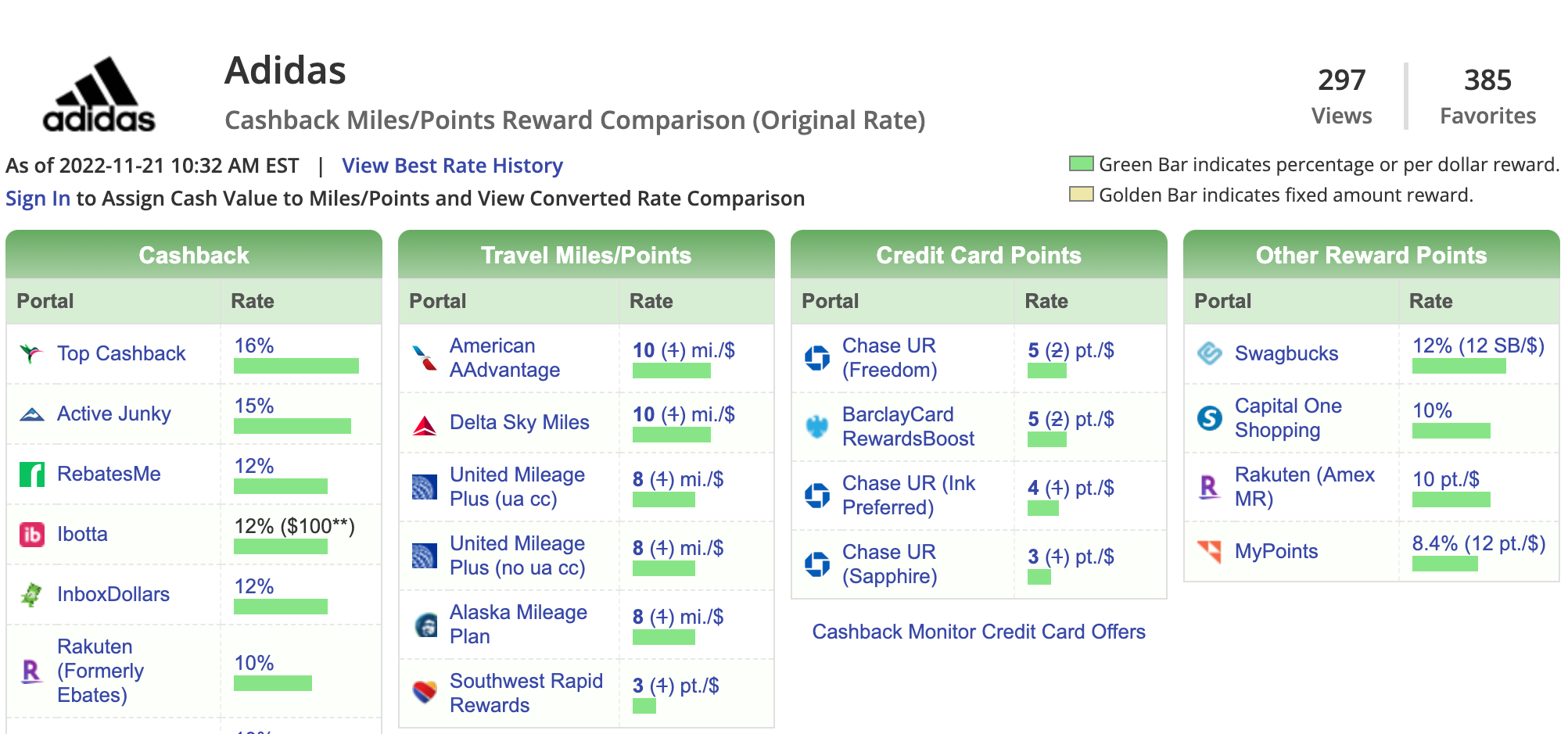This screenshot has width=1568, height=734.
Task: Click the Delta Sky Miles red icon
Action: click(x=425, y=423)
